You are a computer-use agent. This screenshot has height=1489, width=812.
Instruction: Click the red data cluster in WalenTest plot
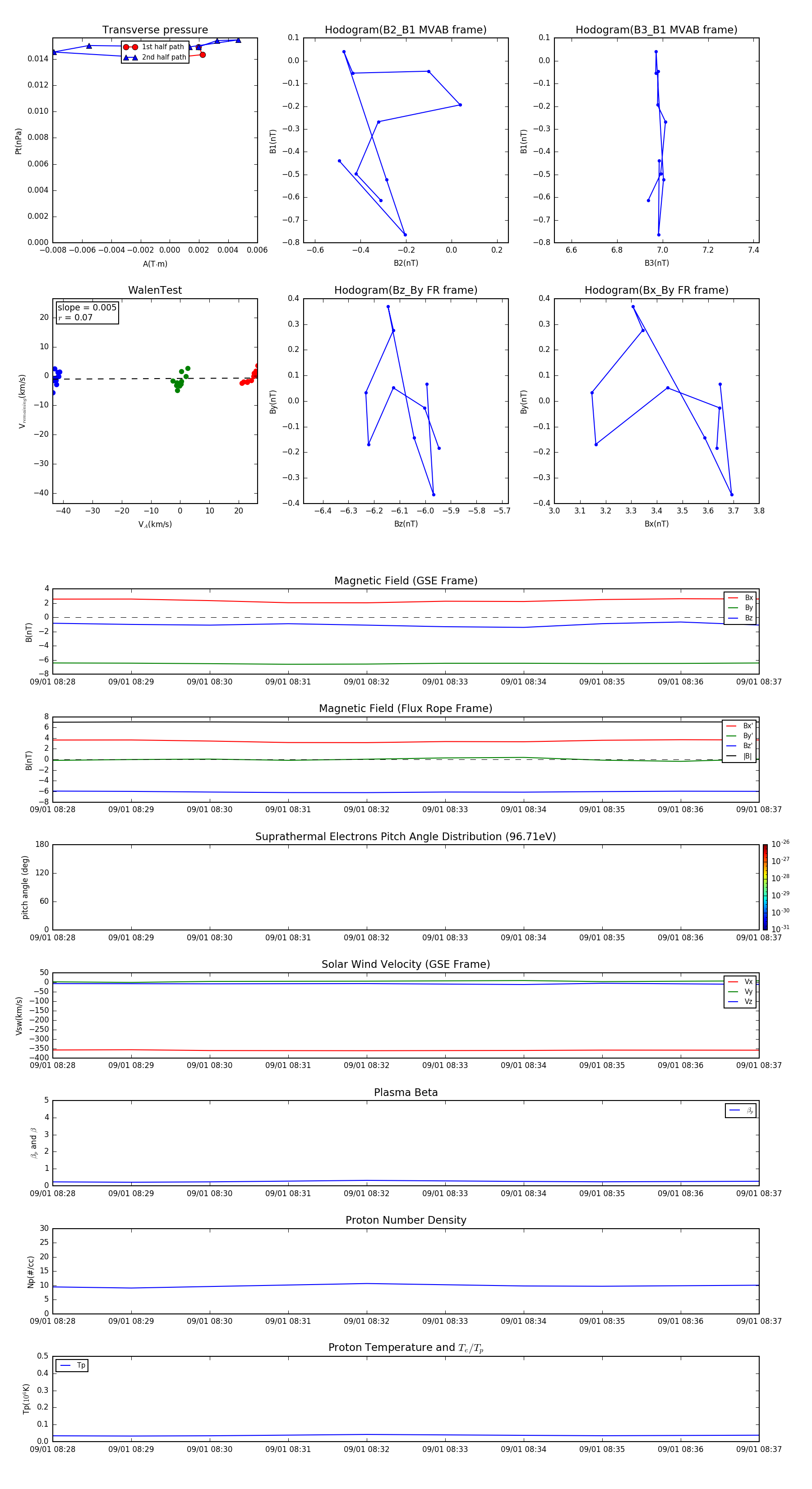249,376
